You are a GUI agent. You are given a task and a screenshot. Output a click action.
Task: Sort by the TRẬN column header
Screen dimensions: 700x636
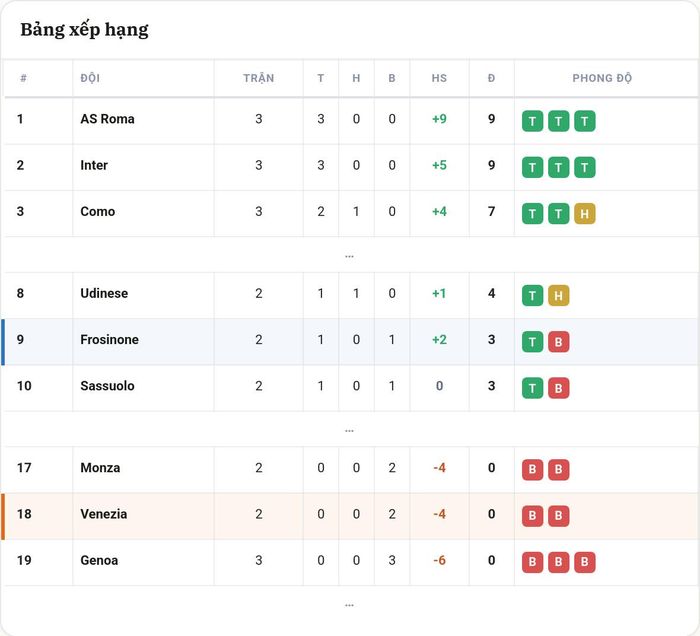pos(258,78)
